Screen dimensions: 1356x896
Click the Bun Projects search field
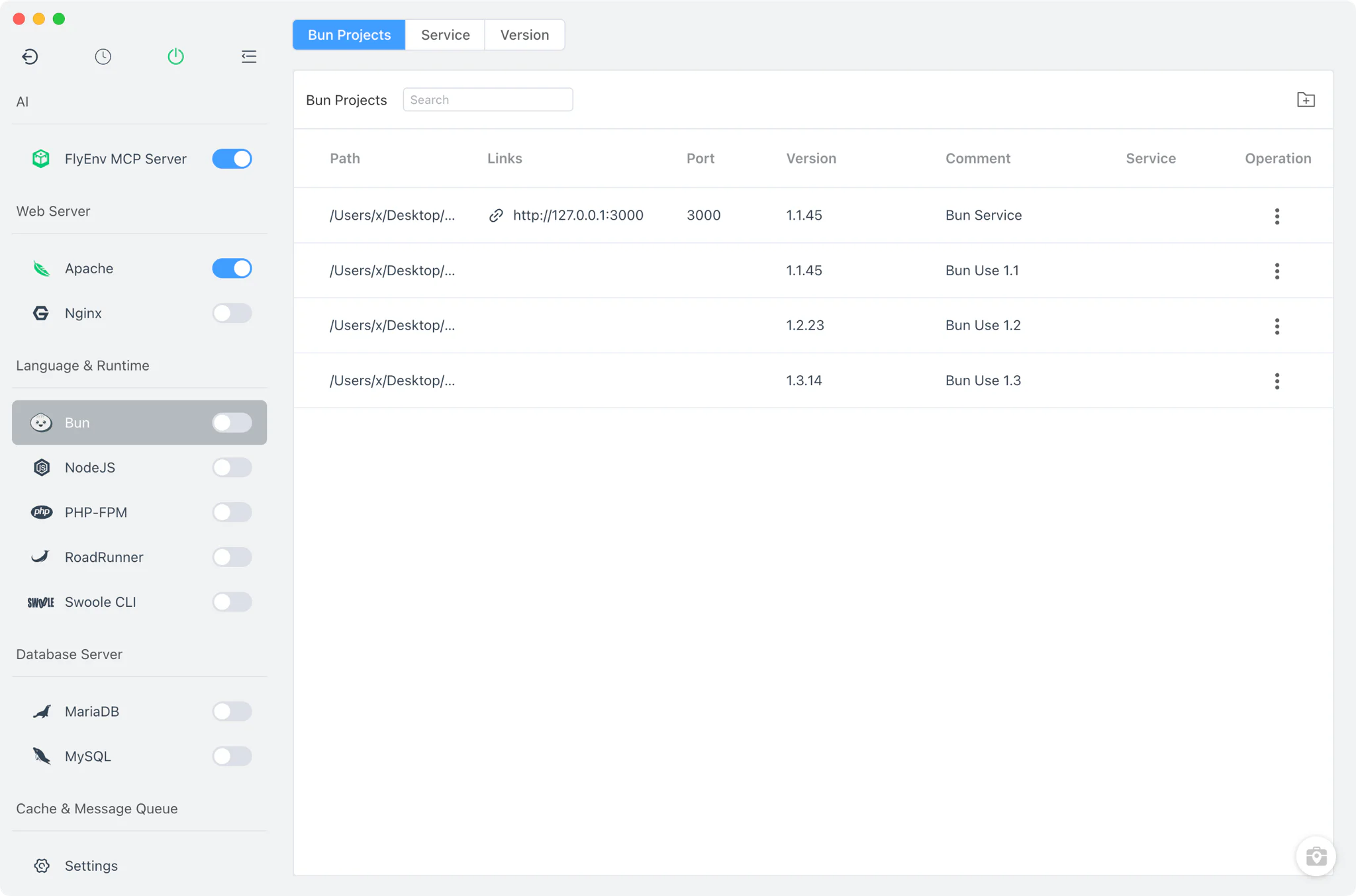[488, 100]
